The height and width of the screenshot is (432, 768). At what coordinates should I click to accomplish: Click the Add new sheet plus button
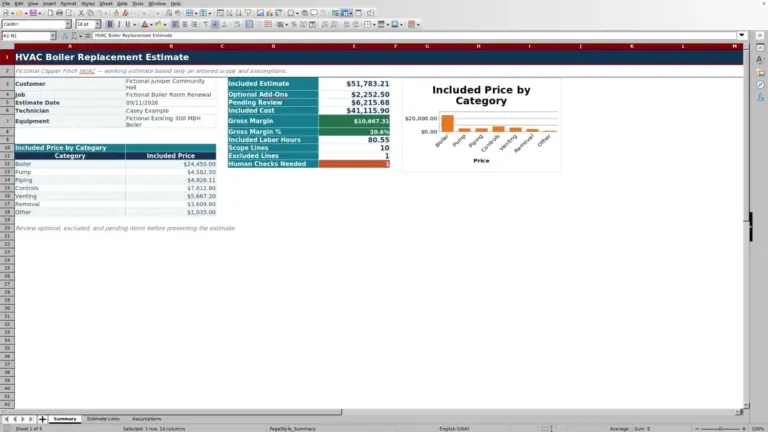tap(42, 419)
